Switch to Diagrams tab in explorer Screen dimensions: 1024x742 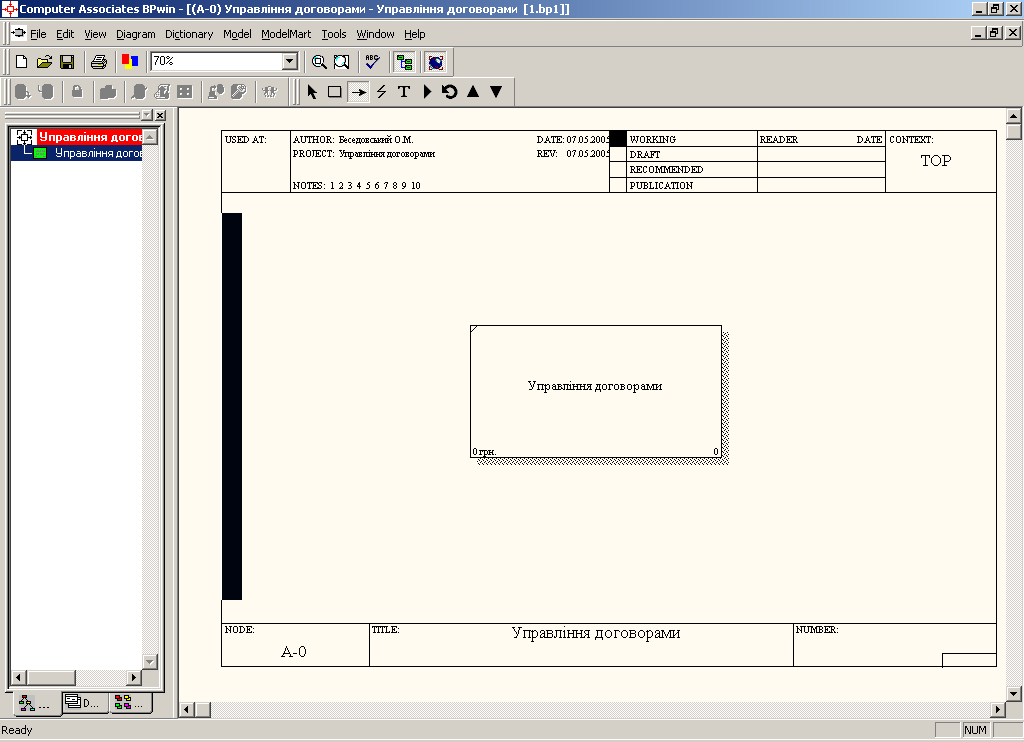tap(83, 703)
